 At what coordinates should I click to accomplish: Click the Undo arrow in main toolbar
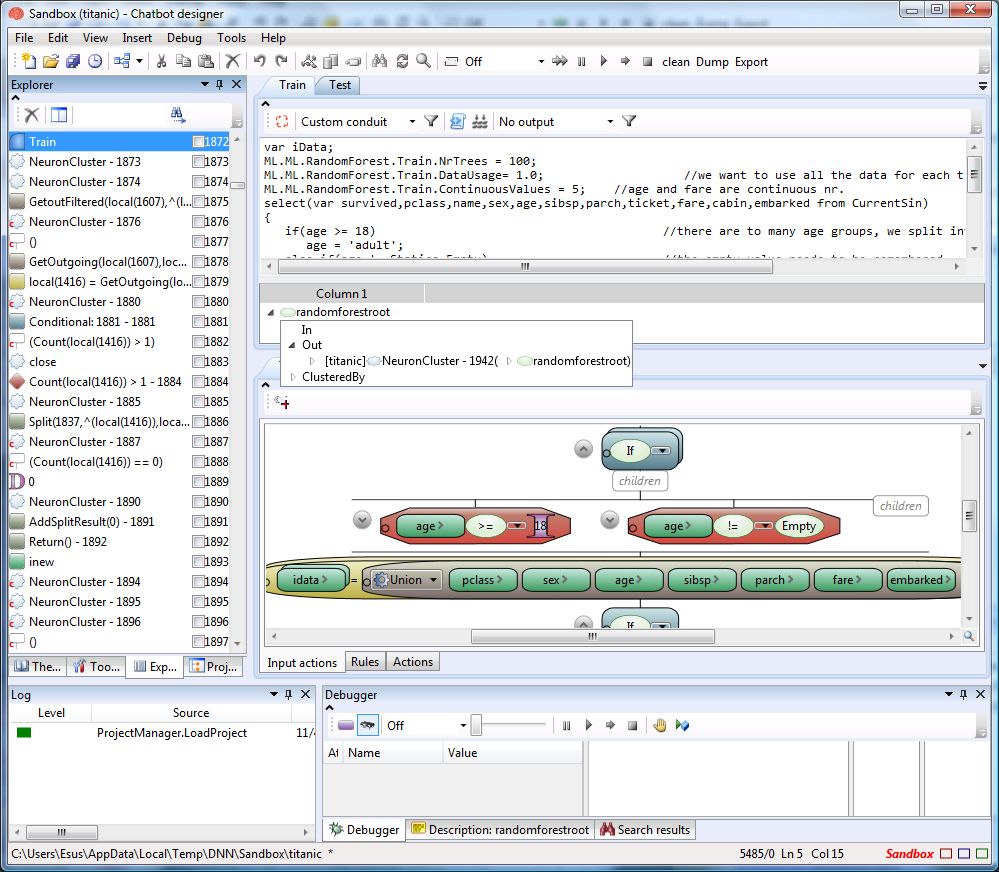259,61
